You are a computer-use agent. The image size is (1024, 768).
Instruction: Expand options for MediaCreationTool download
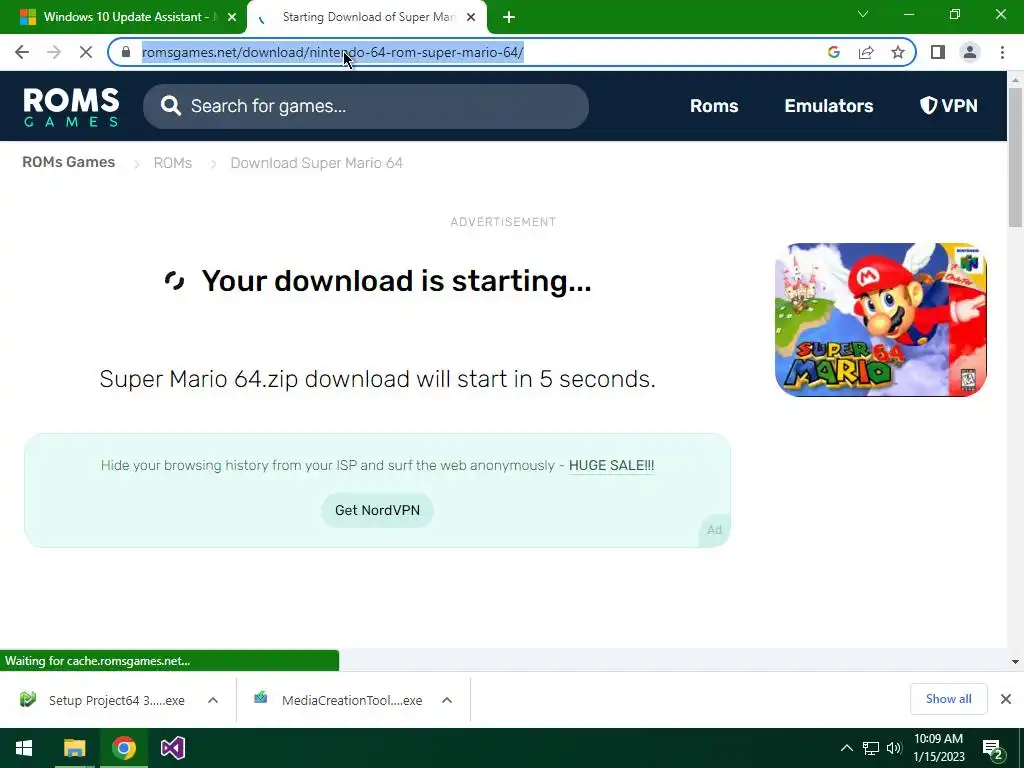447,700
